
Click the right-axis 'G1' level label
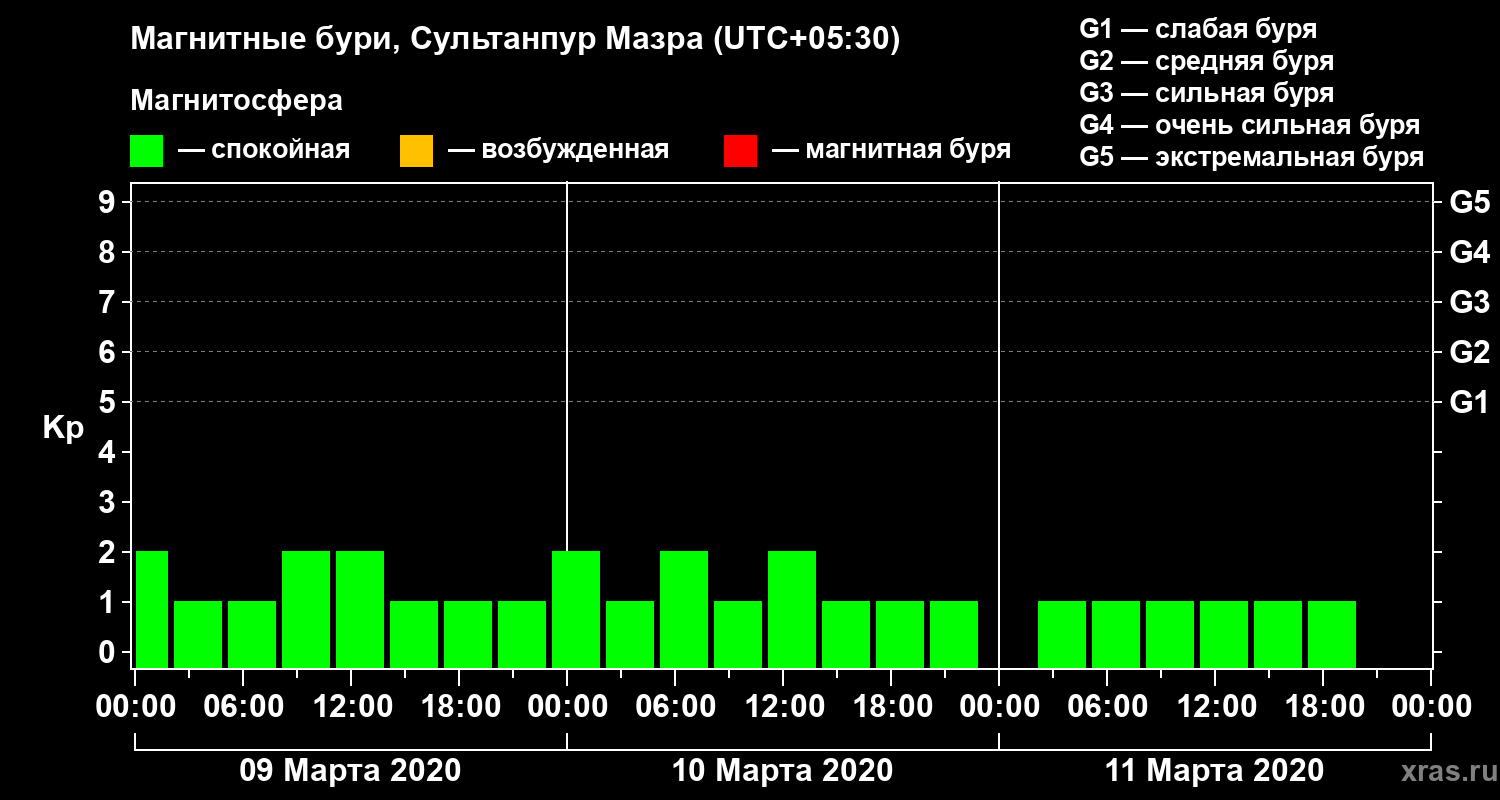pyautogui.click(x=1469, y=402)
